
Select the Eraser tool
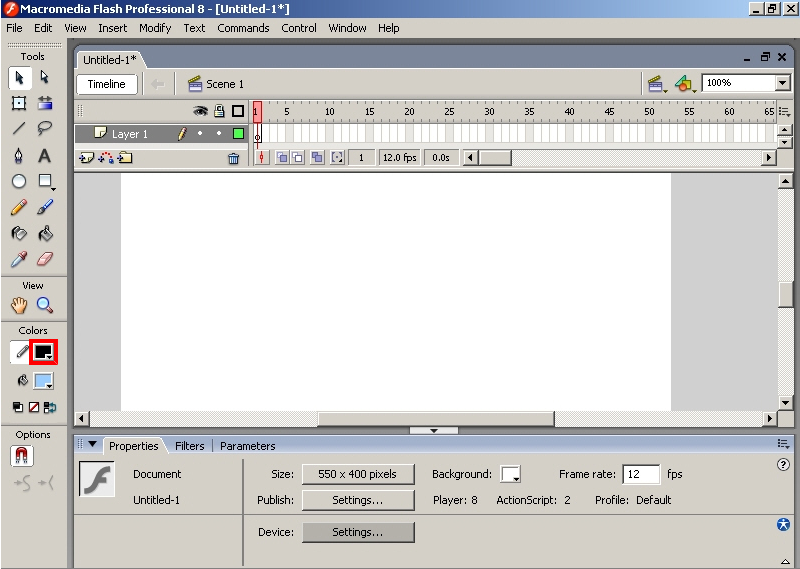point(45,259)
